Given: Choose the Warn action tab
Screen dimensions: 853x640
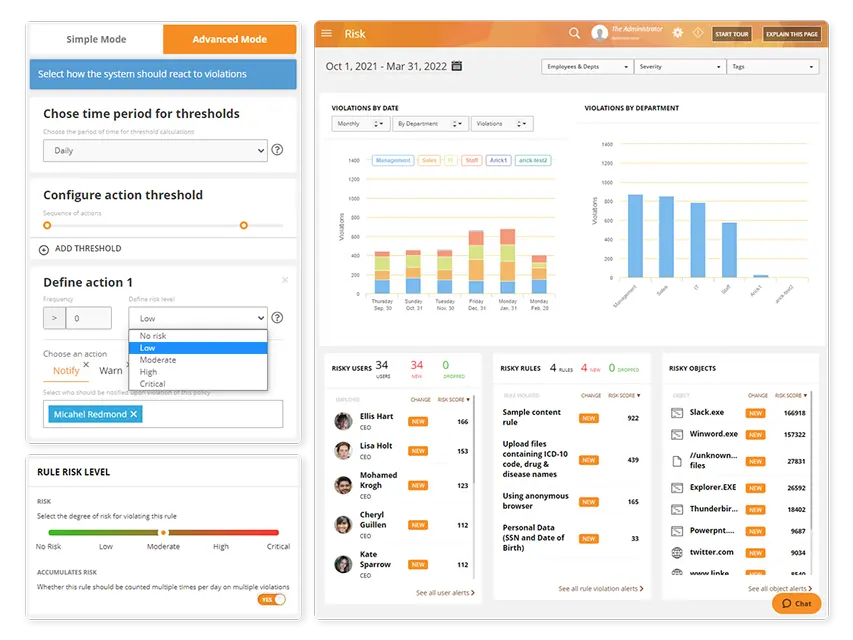Looking at the screenshot, I should click(x=110, y=371).
